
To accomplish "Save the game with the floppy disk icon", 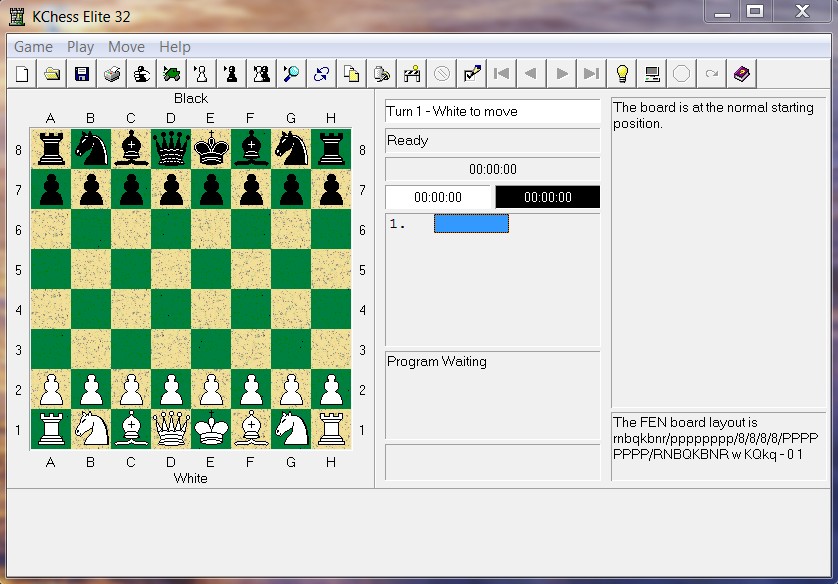I will click(x=82, y=73).
